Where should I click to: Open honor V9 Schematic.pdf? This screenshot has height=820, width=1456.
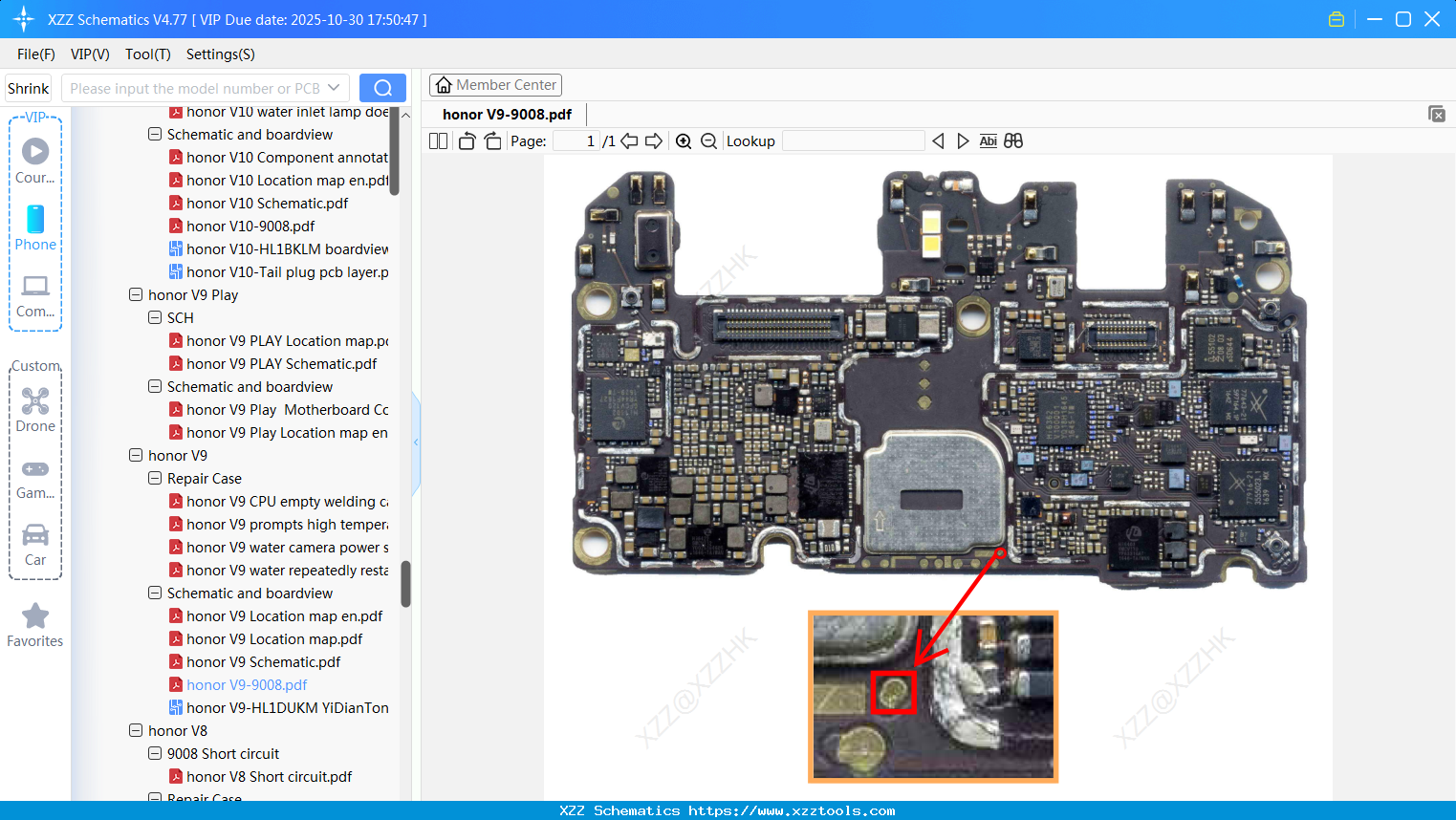[255, 662]
